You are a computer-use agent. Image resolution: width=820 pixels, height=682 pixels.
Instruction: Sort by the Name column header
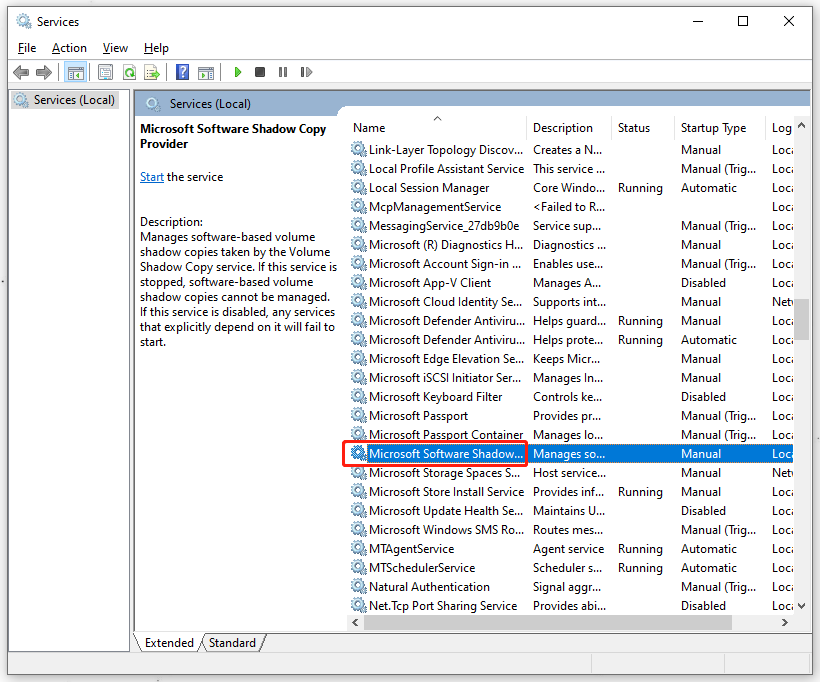[437, 128]
